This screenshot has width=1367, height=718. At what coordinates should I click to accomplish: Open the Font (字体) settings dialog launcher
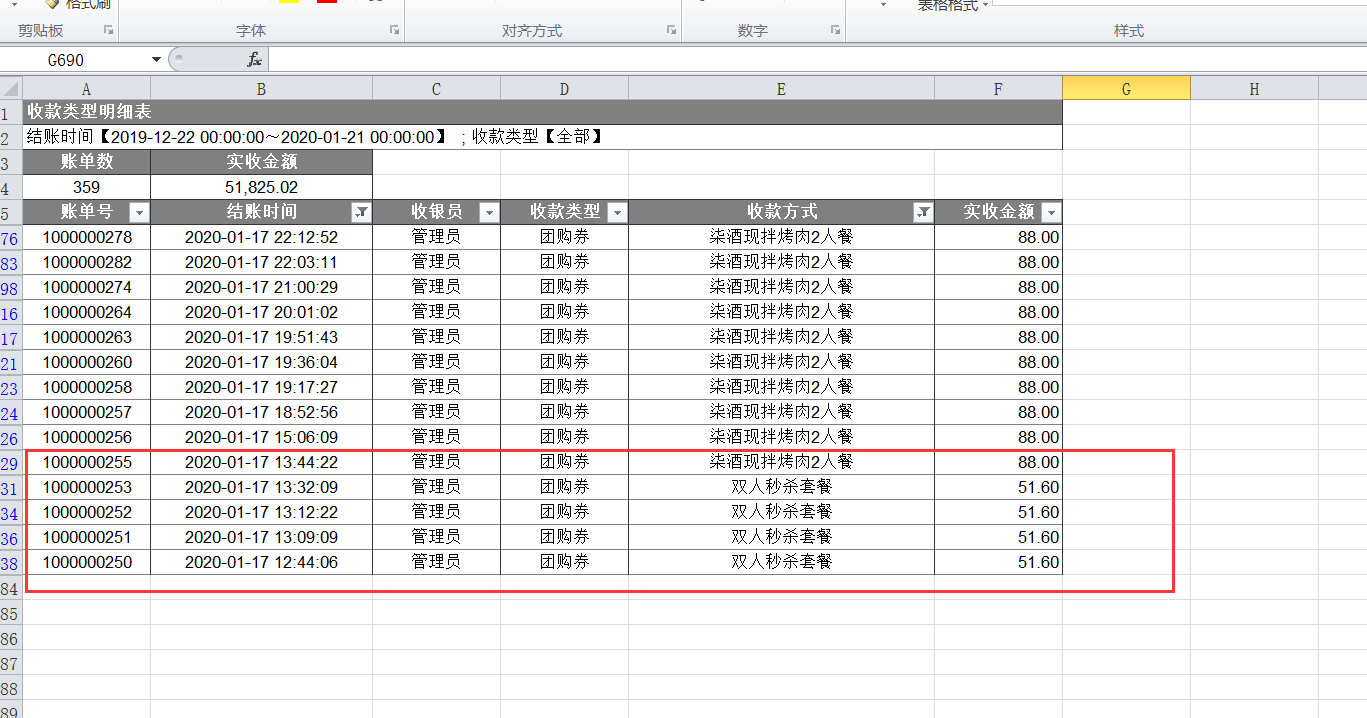coord(393,30)
